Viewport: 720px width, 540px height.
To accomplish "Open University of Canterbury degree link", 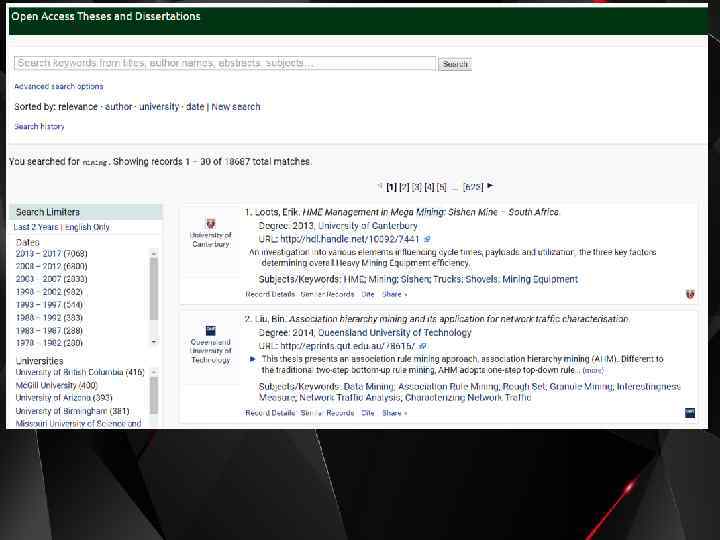I will click(368, 226).
